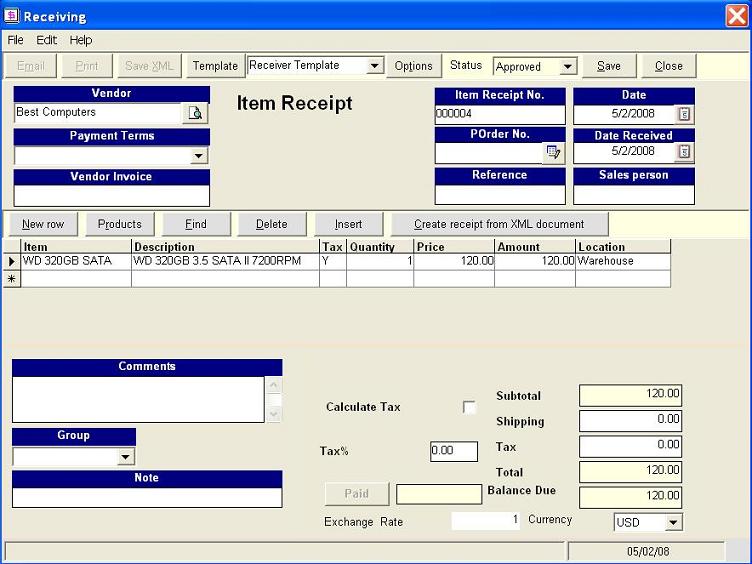The height and width of the screenshot is (564, 752).
Task: Click the Vendor field Best Computers
Action: pyautogui.click(x=98, y=113)
